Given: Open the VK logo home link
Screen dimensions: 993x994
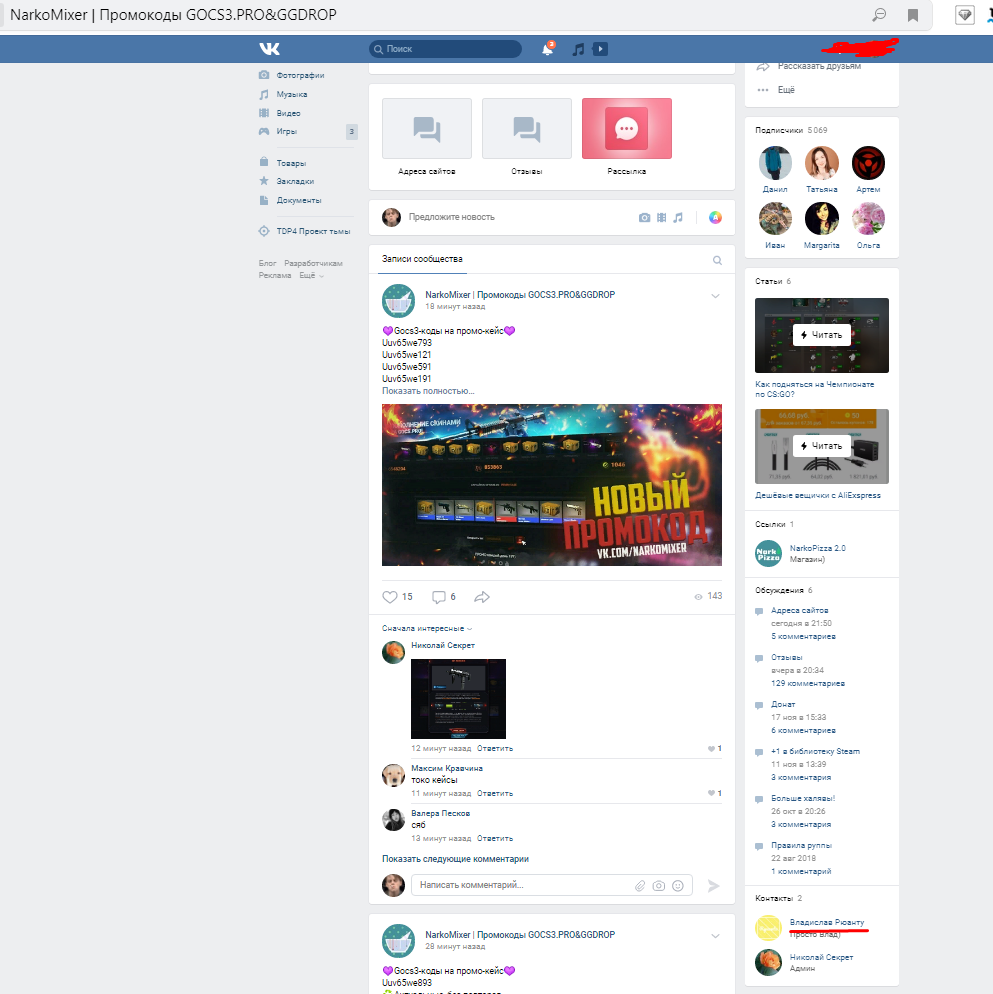Looking at the screenshot, I should point(269,49).
